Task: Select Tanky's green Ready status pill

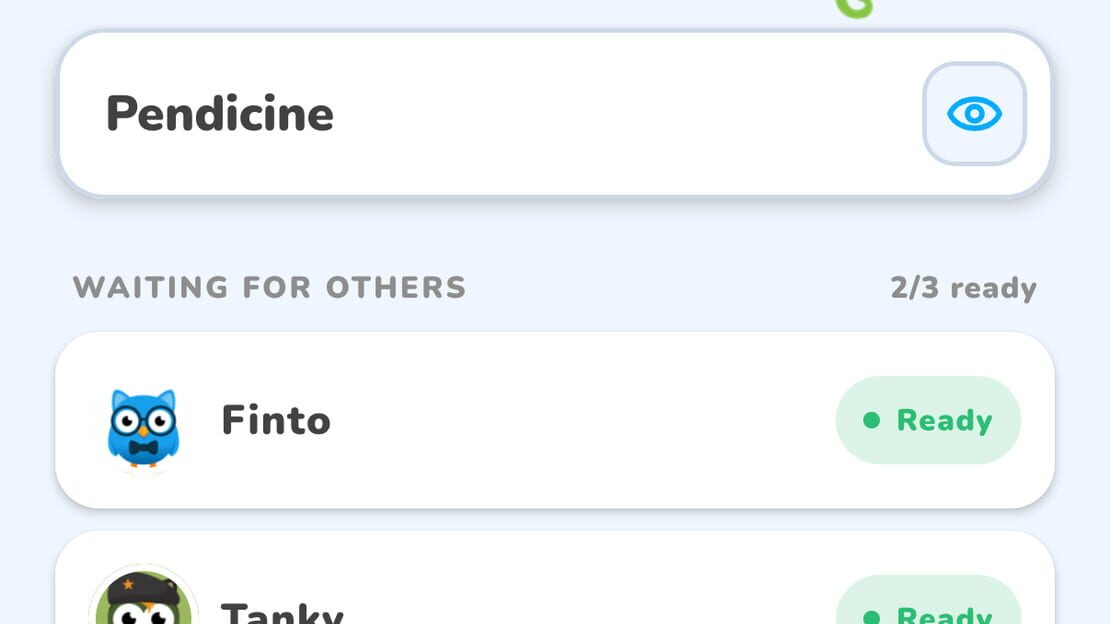Action: (x=928, y=600)
